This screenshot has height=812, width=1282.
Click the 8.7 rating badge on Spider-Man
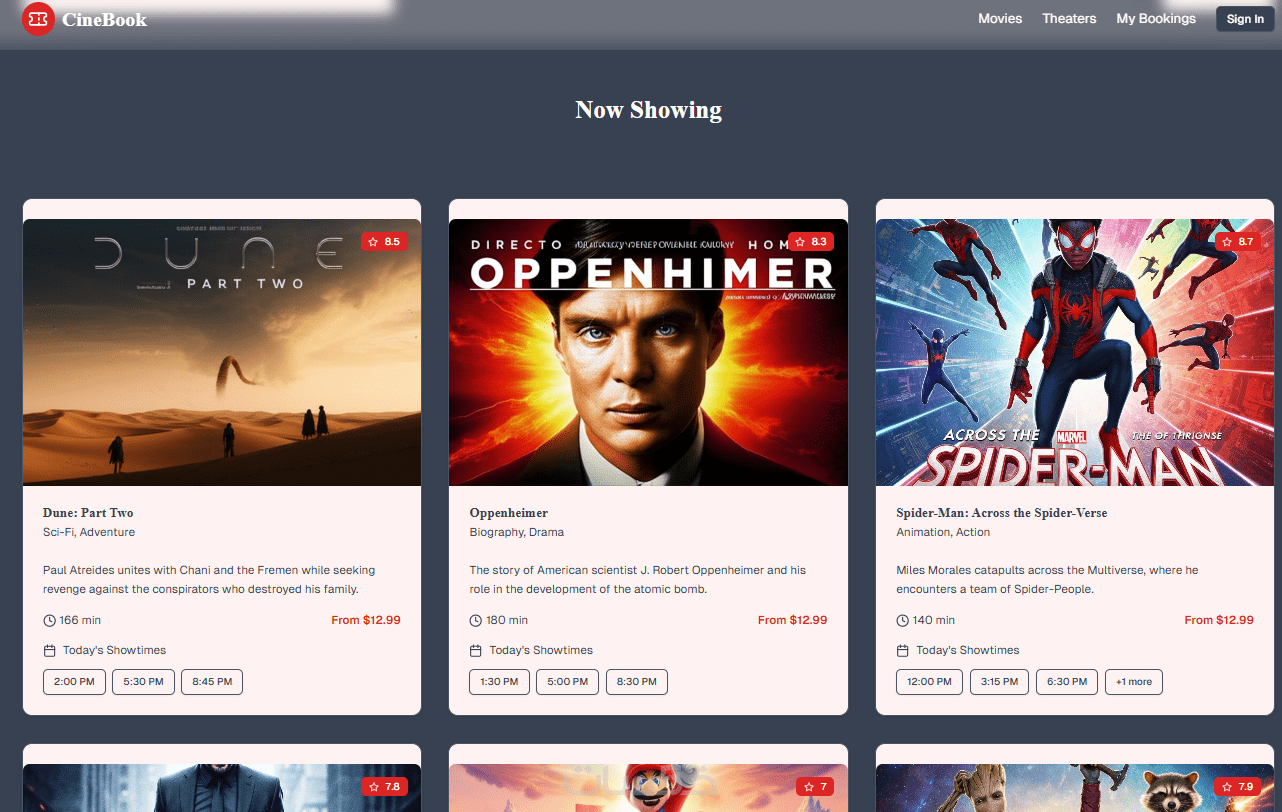pos(1238,242)
